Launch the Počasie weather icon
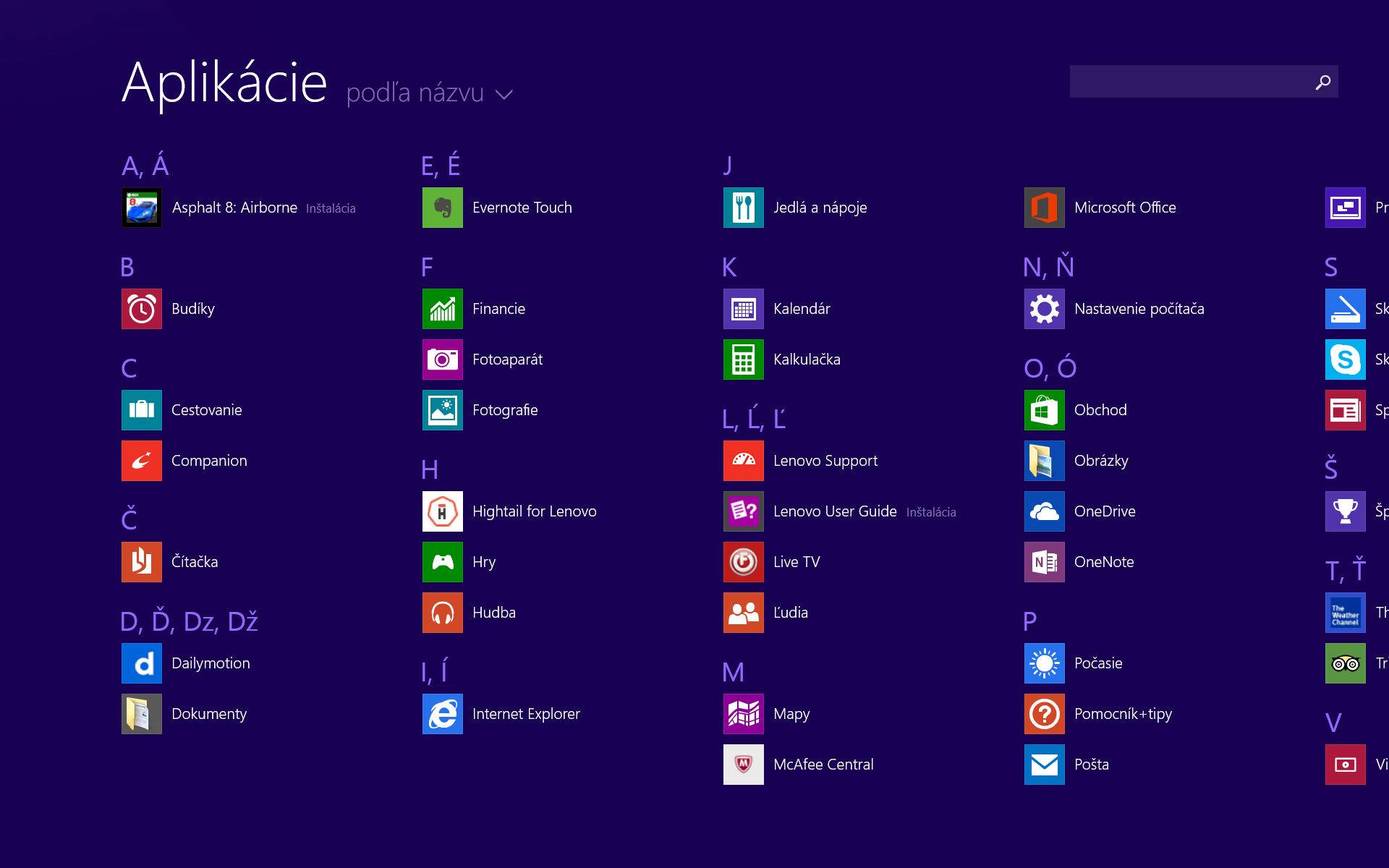The width and height of the screenshot is (1389, 868). [x=1044, y=663]
